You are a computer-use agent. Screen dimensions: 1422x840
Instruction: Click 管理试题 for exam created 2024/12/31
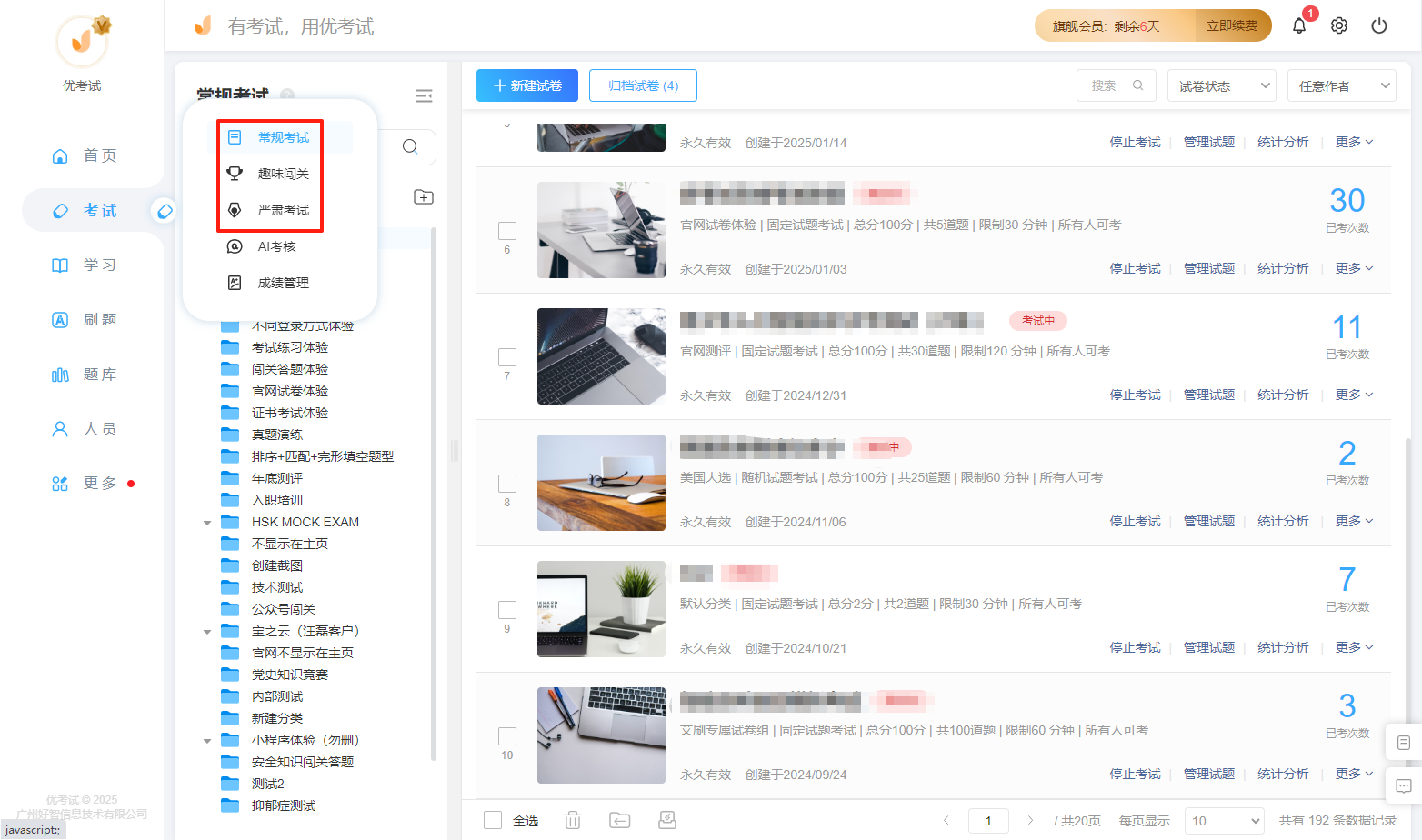1208,395
